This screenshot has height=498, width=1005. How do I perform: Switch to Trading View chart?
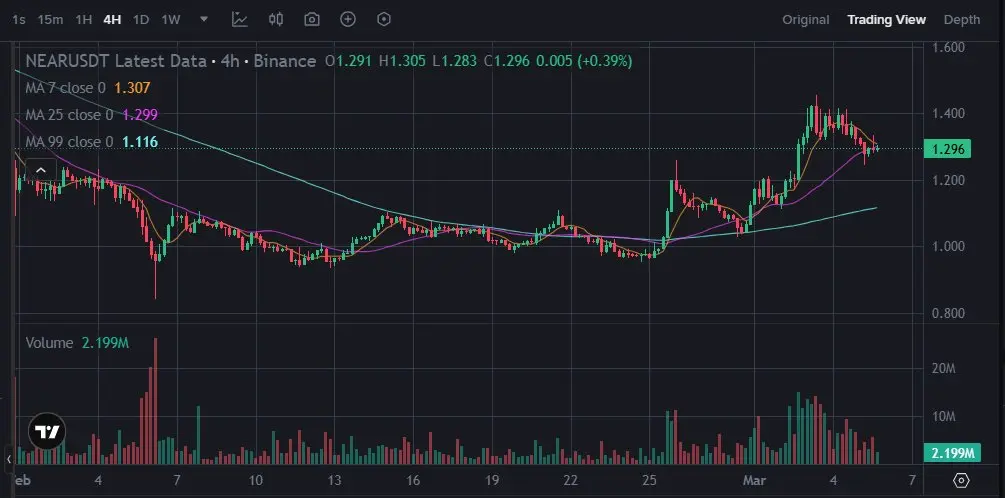886,20
